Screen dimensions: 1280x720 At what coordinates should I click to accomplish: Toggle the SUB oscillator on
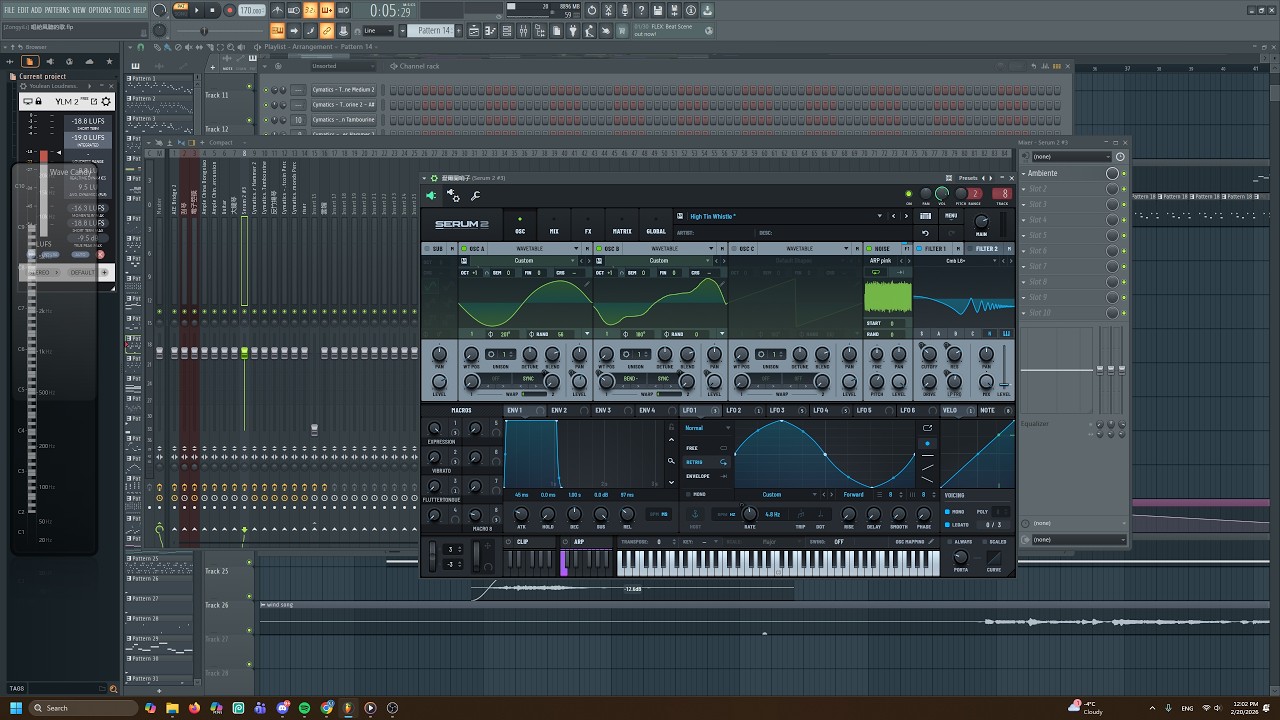[x=427, y=249]
